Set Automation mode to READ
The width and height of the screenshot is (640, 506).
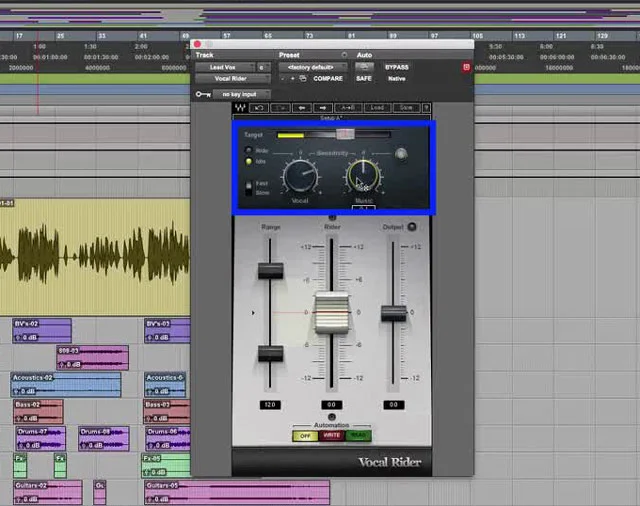358,436
